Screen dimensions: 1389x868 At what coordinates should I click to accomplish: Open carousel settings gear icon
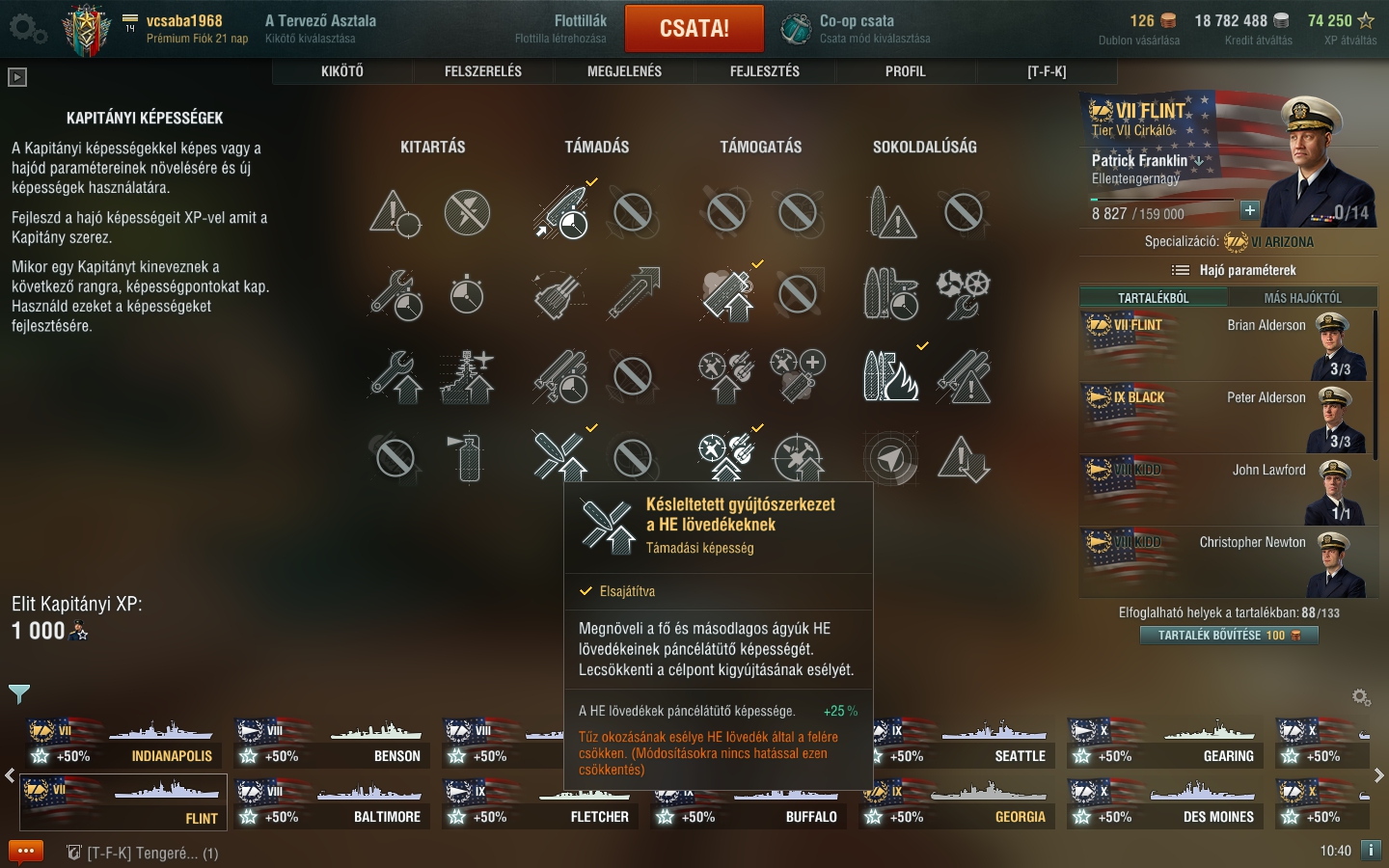tap(1361, 696)
